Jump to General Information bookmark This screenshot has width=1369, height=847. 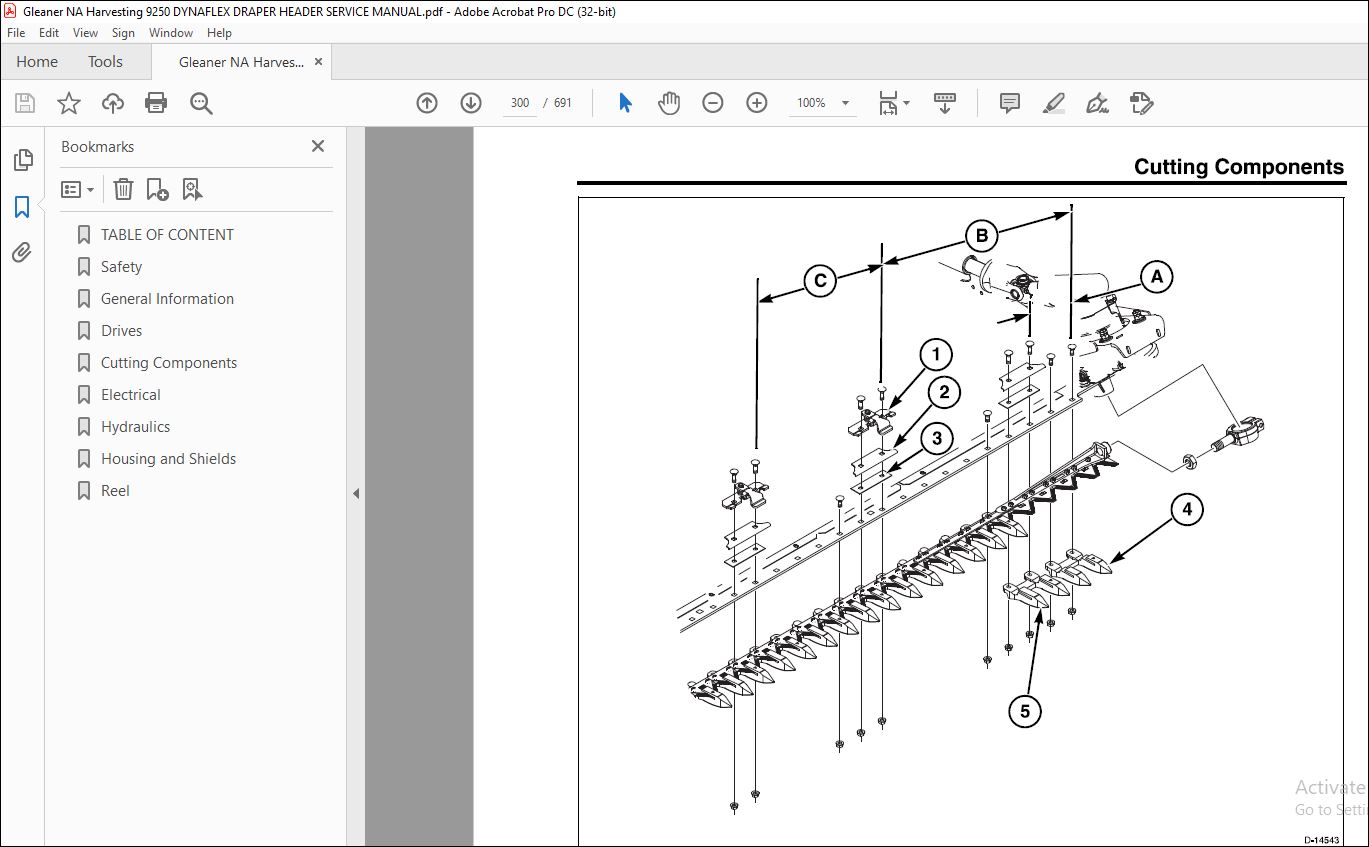click(x=167, y=299)
